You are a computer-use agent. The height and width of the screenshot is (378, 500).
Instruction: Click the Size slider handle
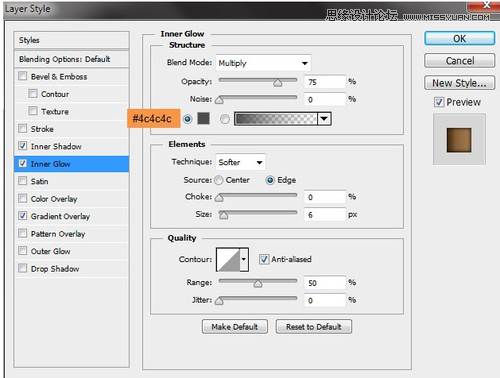point(223,215)
